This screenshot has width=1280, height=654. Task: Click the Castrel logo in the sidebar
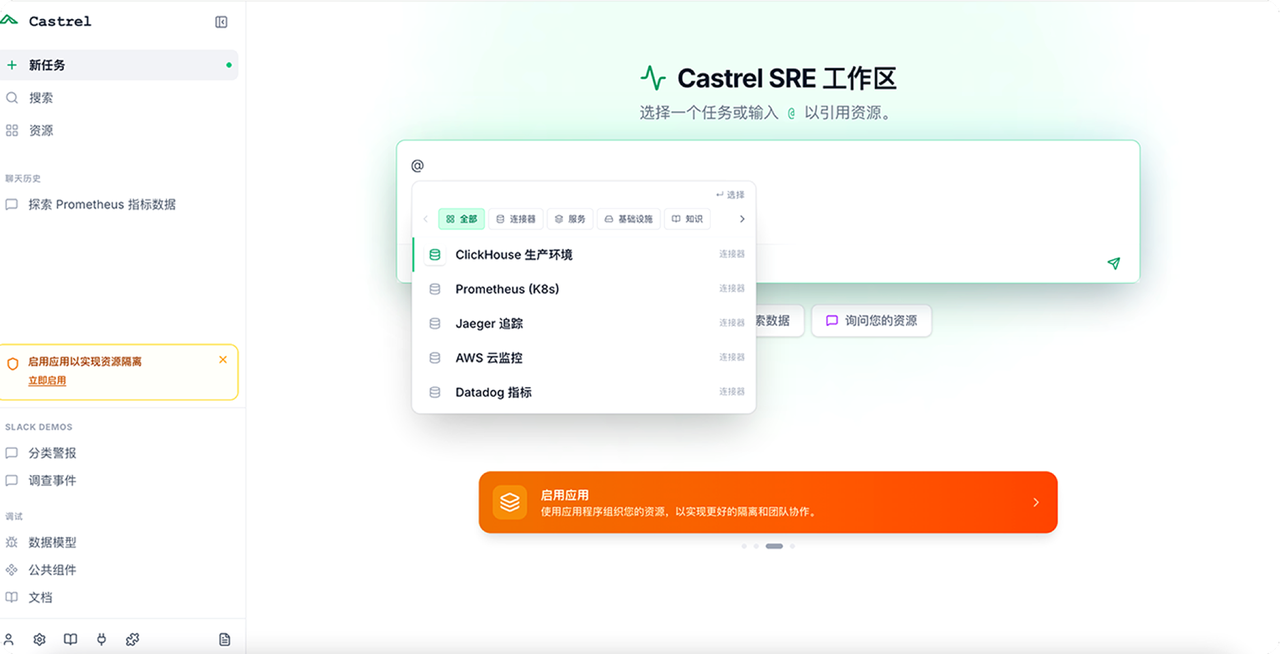[x=46, y=21]
